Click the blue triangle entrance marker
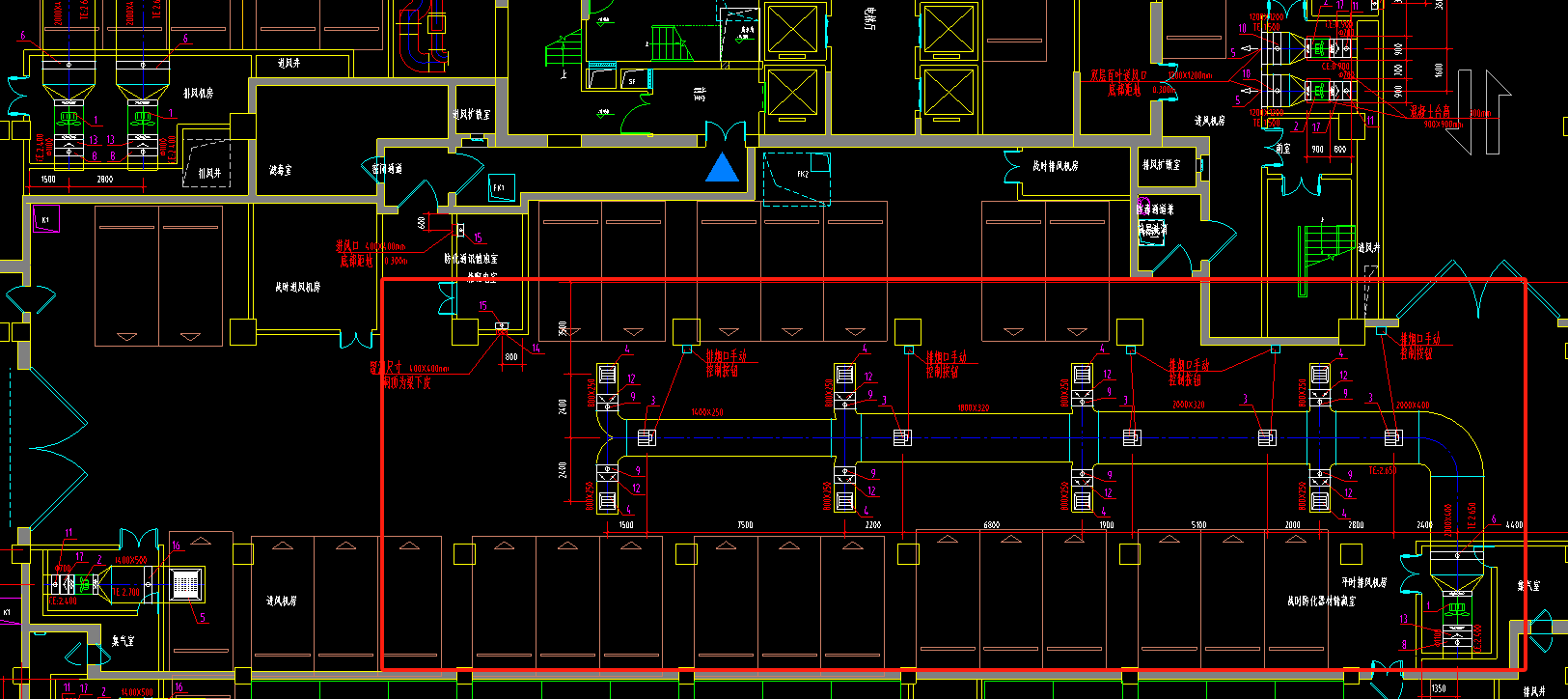Image resolution: width=1568 pixels, height=699 pixels. tap(723, 166)
